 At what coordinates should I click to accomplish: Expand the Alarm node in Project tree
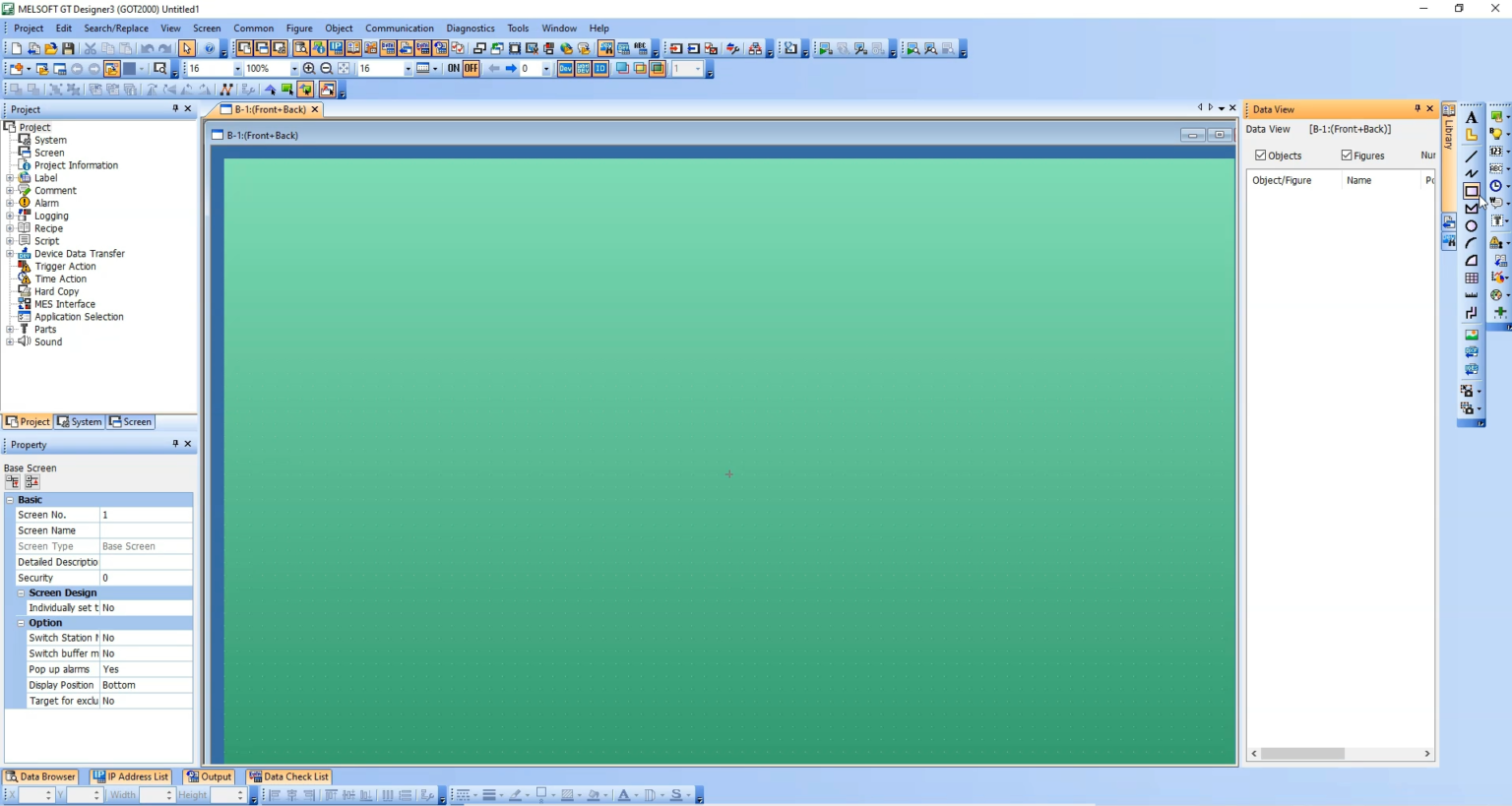tap(9, 203)
